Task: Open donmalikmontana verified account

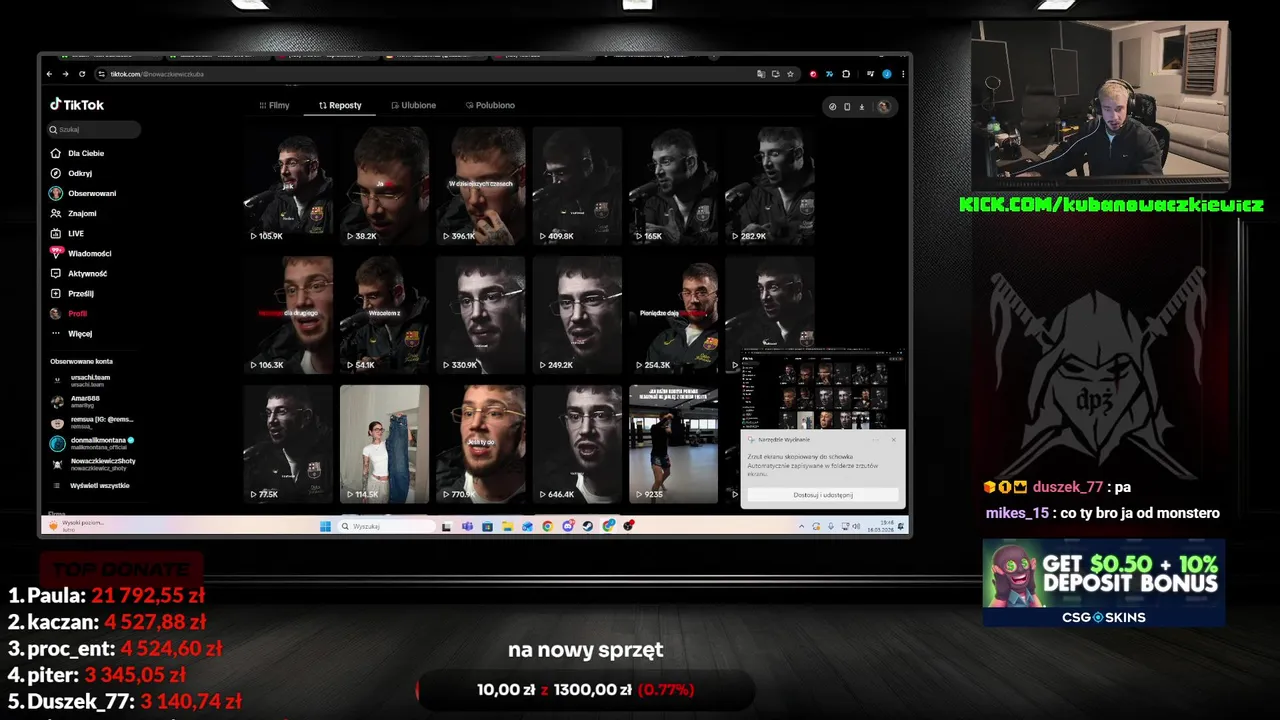Action: click(93, 443)
